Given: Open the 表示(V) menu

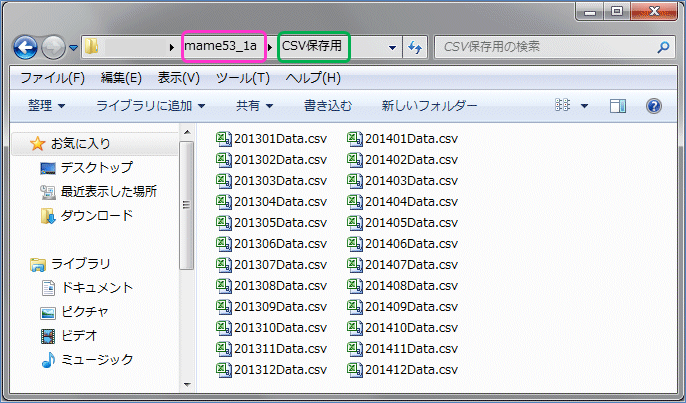Looking at the screenshot, I should (x=178, y=78).
